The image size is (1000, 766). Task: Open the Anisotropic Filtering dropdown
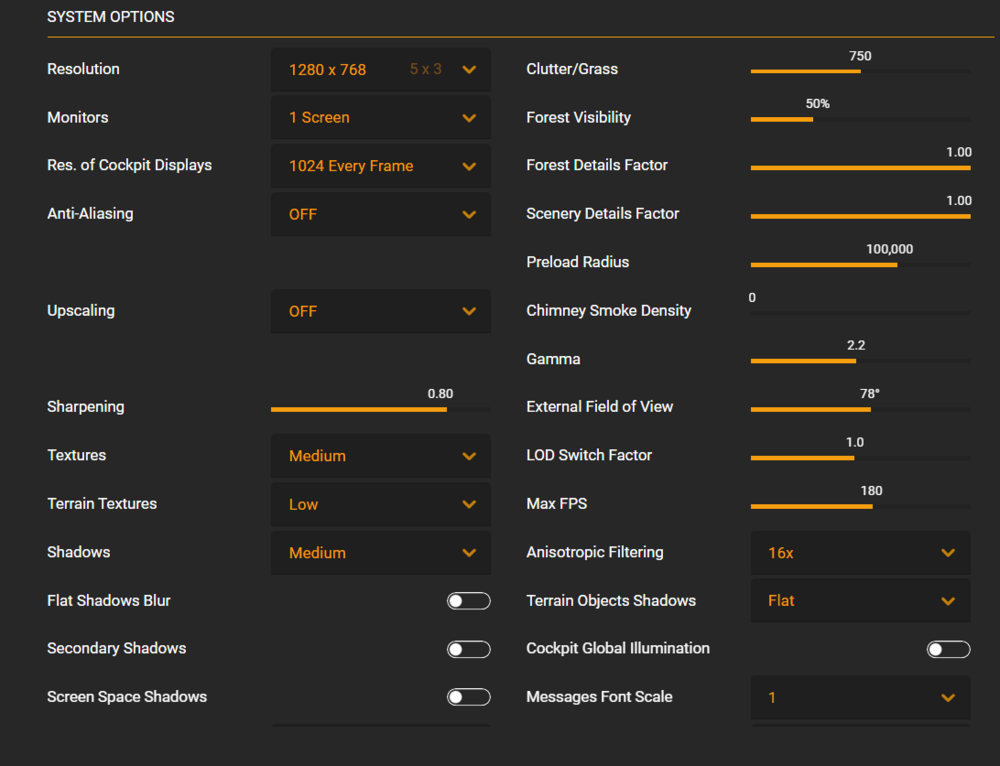coord(860,553)
